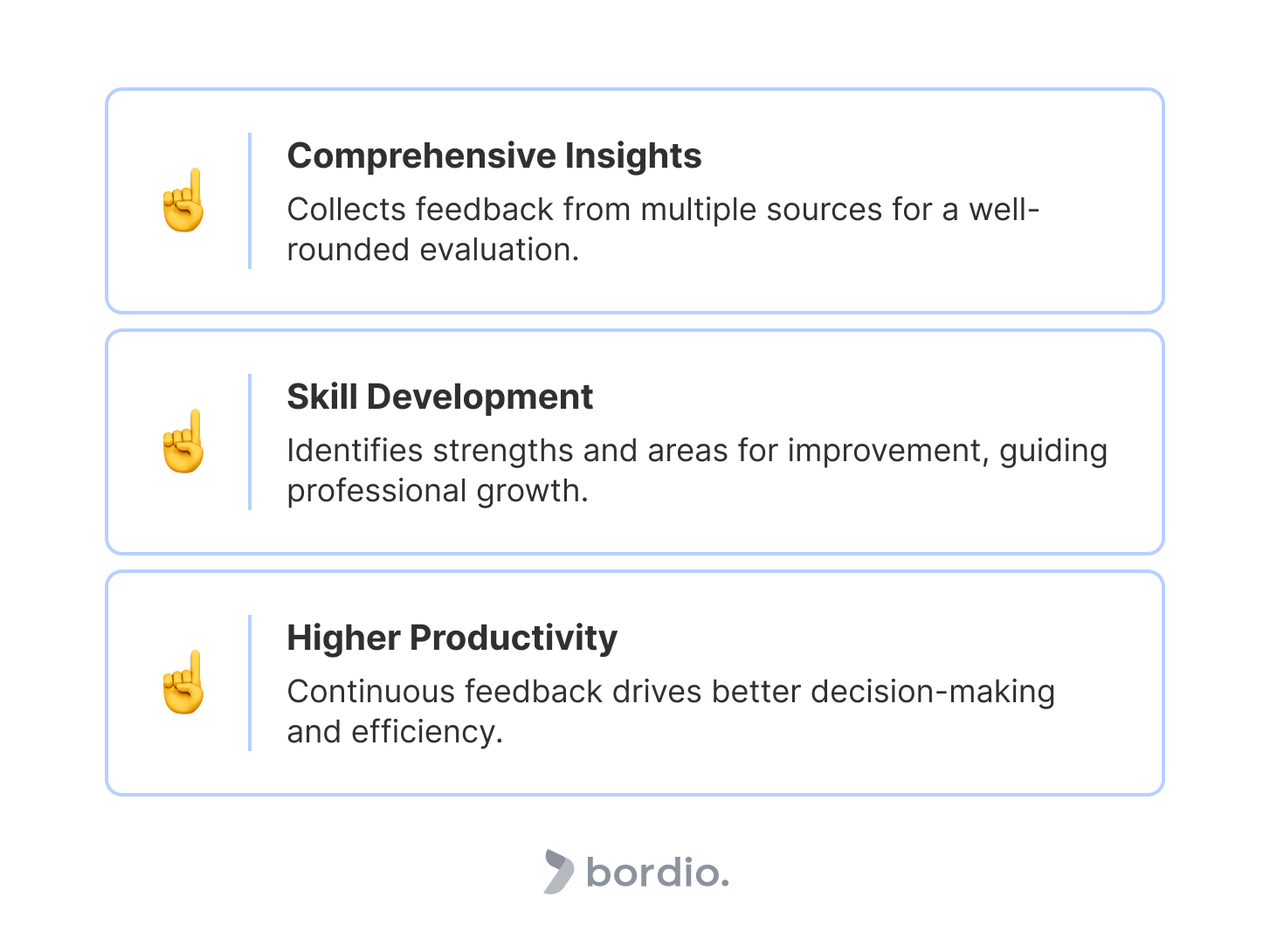
Task: Click the pointing finger emoji beside Higher Productivity
Action: pos(183,683)
